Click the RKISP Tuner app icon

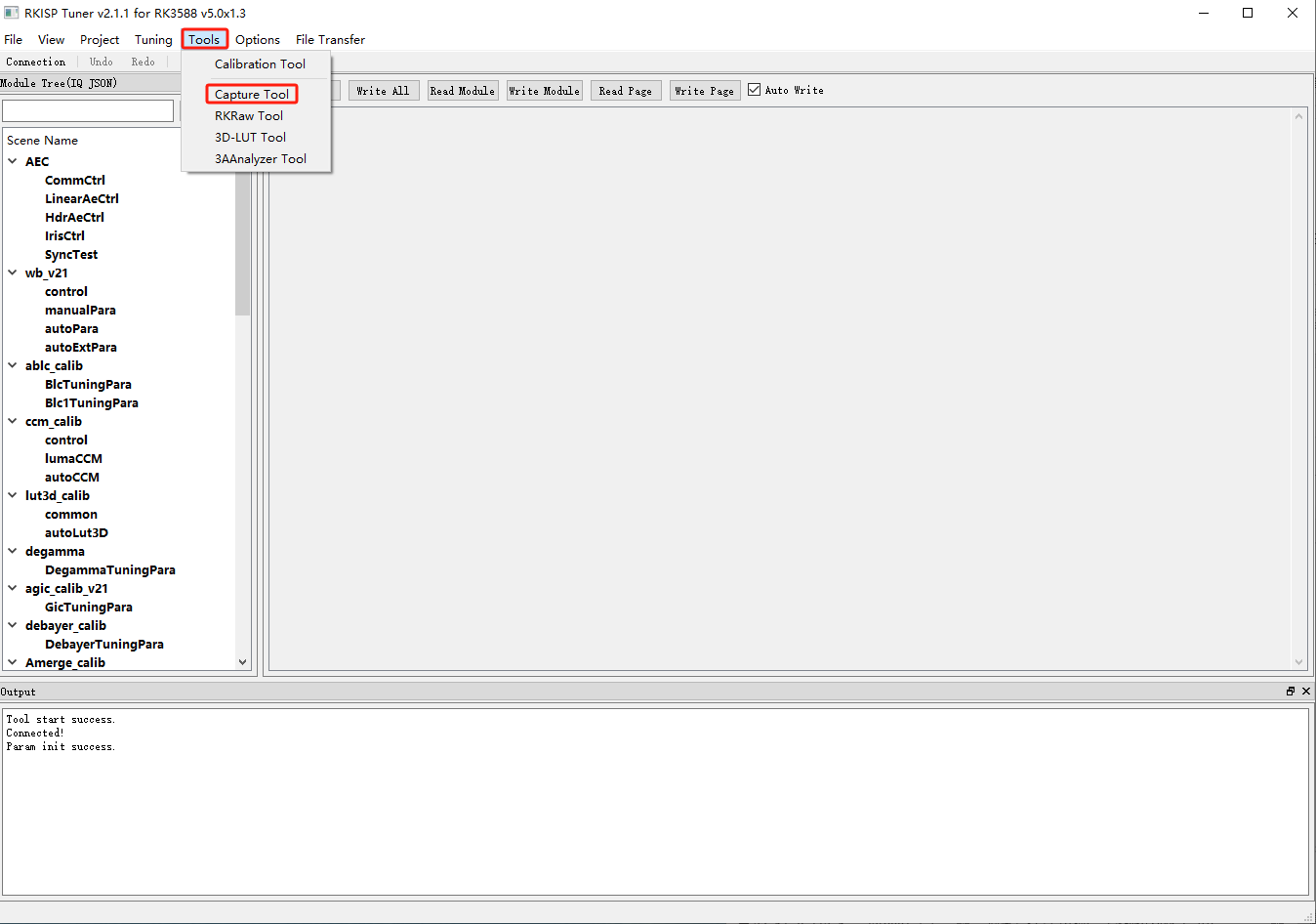tap(12, 13)
